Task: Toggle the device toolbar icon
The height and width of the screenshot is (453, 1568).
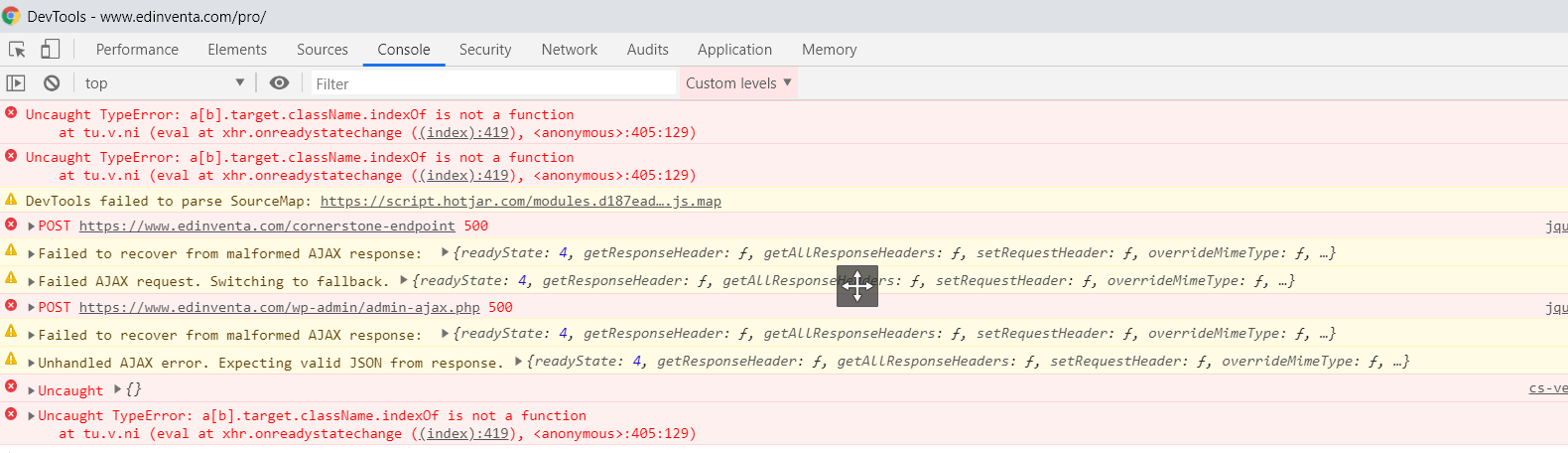Action: pyautogui.click(x=50, y=50)
